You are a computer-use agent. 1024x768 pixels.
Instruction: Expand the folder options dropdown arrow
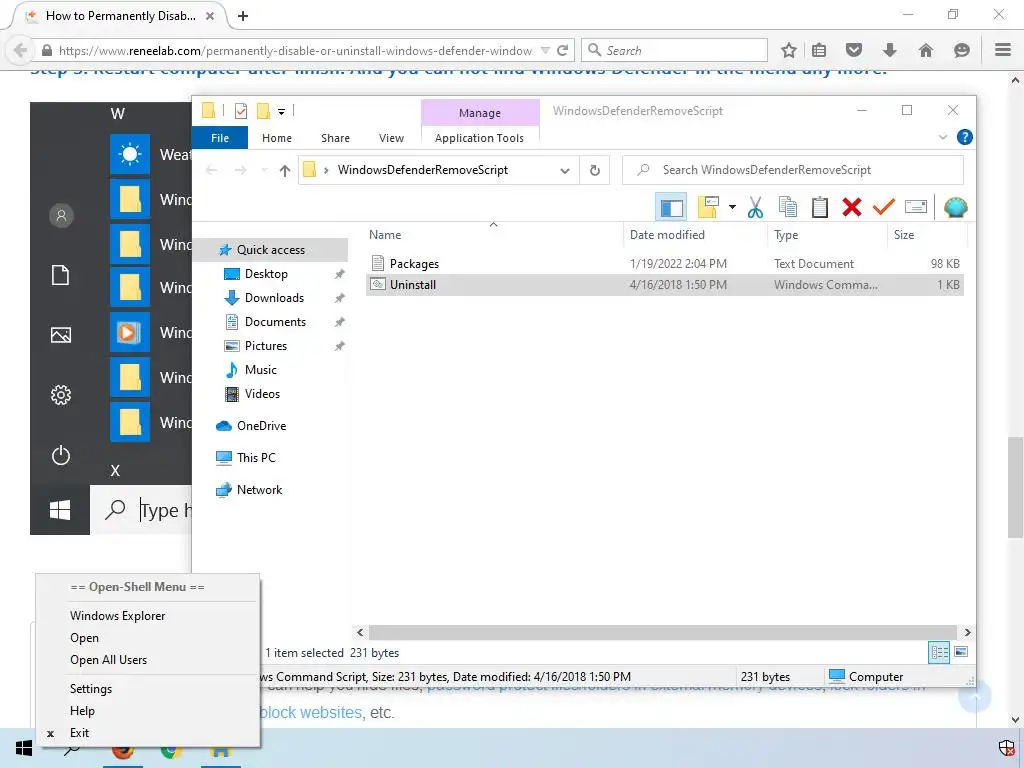pos(732,207)
